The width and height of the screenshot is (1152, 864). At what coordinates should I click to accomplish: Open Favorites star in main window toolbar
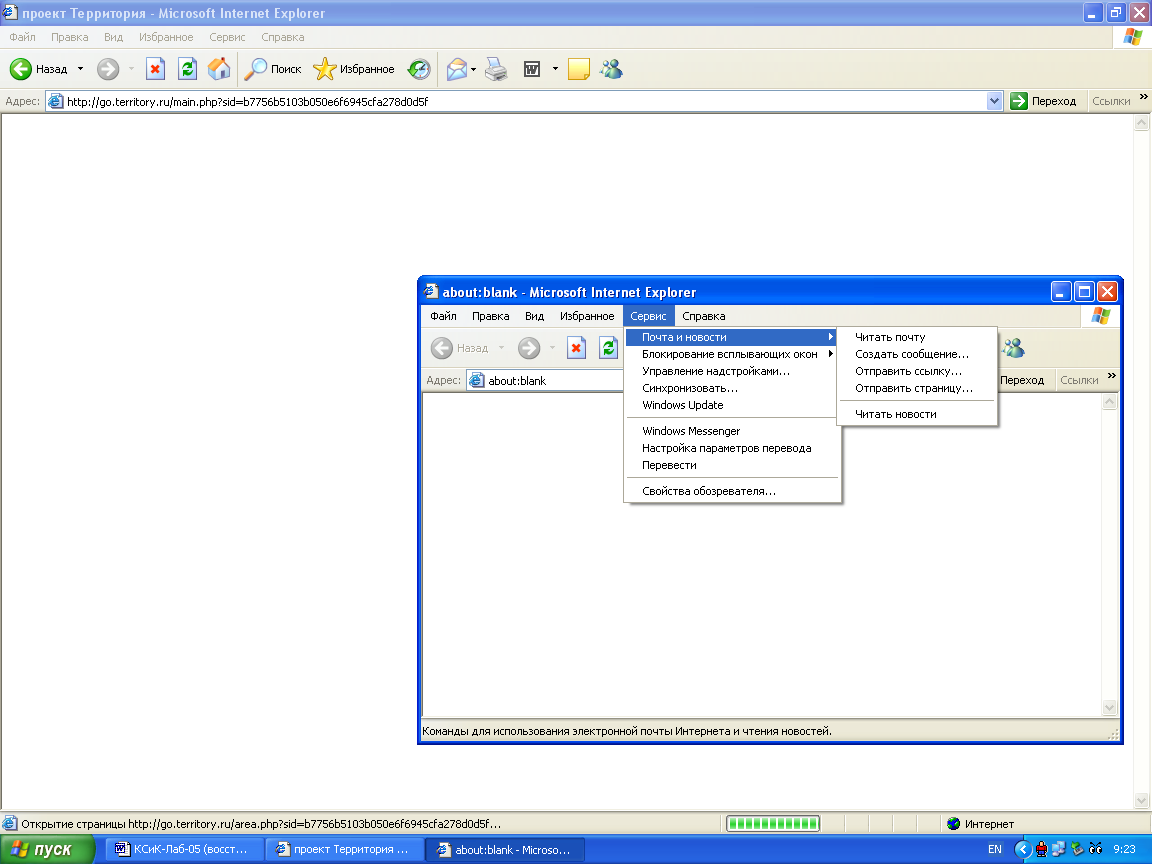[x=324, y=69]
